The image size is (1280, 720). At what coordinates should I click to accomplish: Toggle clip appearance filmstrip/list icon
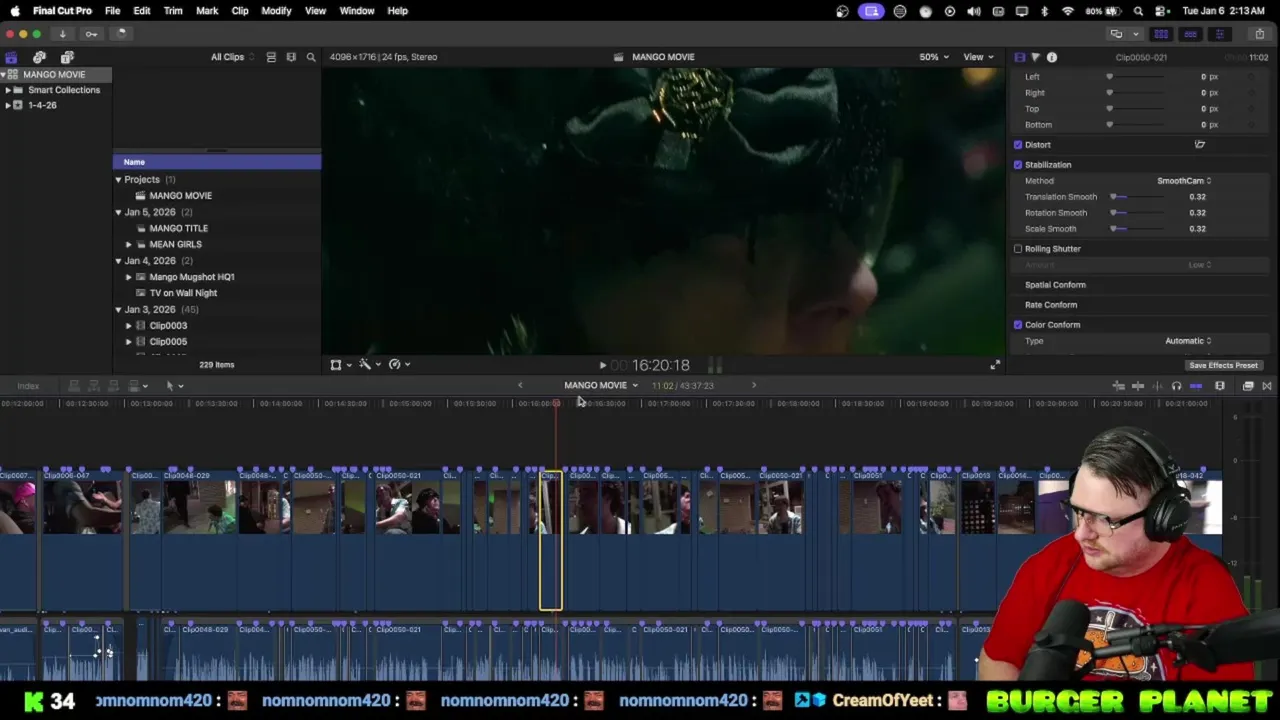click(271, 57)
